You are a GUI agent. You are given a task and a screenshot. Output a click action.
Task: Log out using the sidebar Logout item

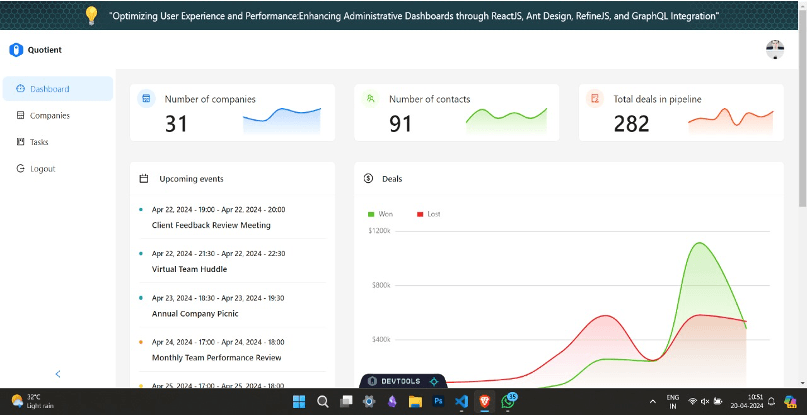(x=42, y=169)
